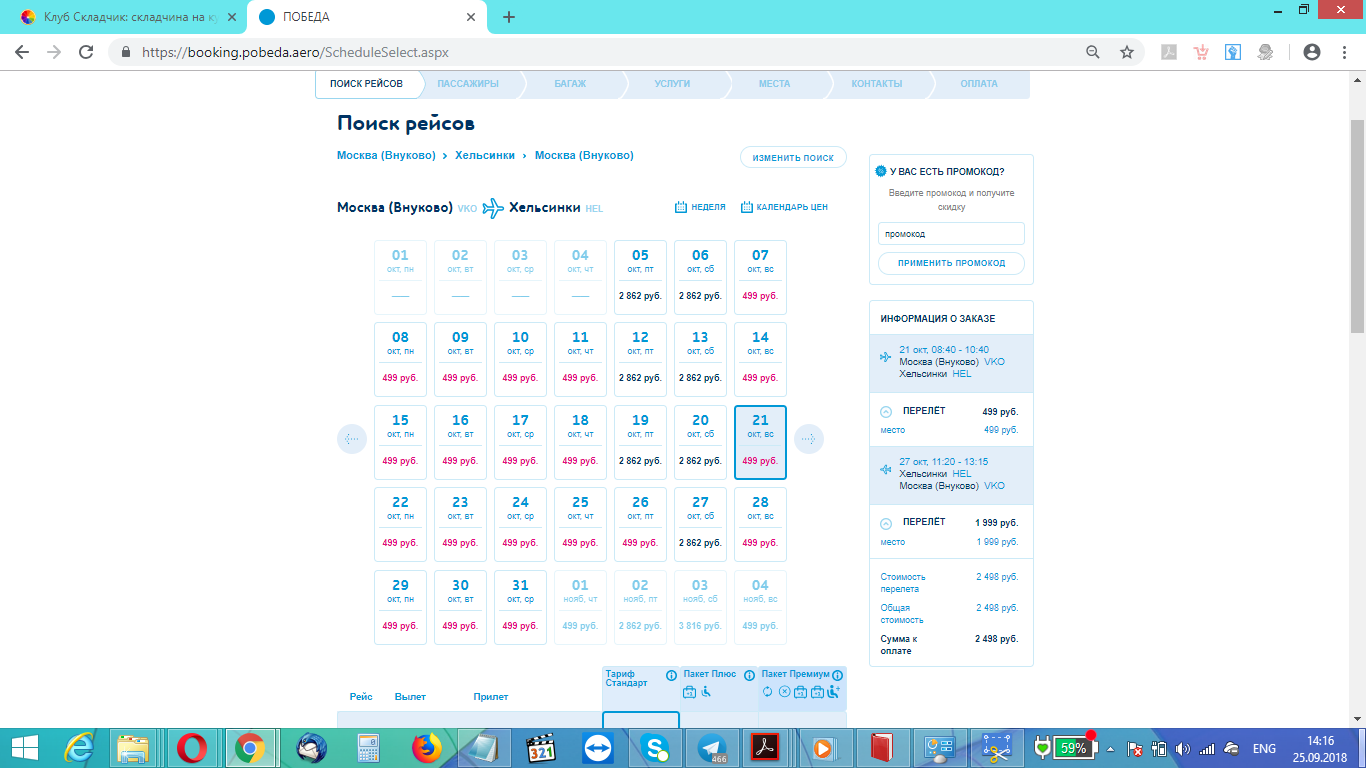Pick the 31 окт date cell
This screenshot has height=768, width=1366.
[520, 607]
